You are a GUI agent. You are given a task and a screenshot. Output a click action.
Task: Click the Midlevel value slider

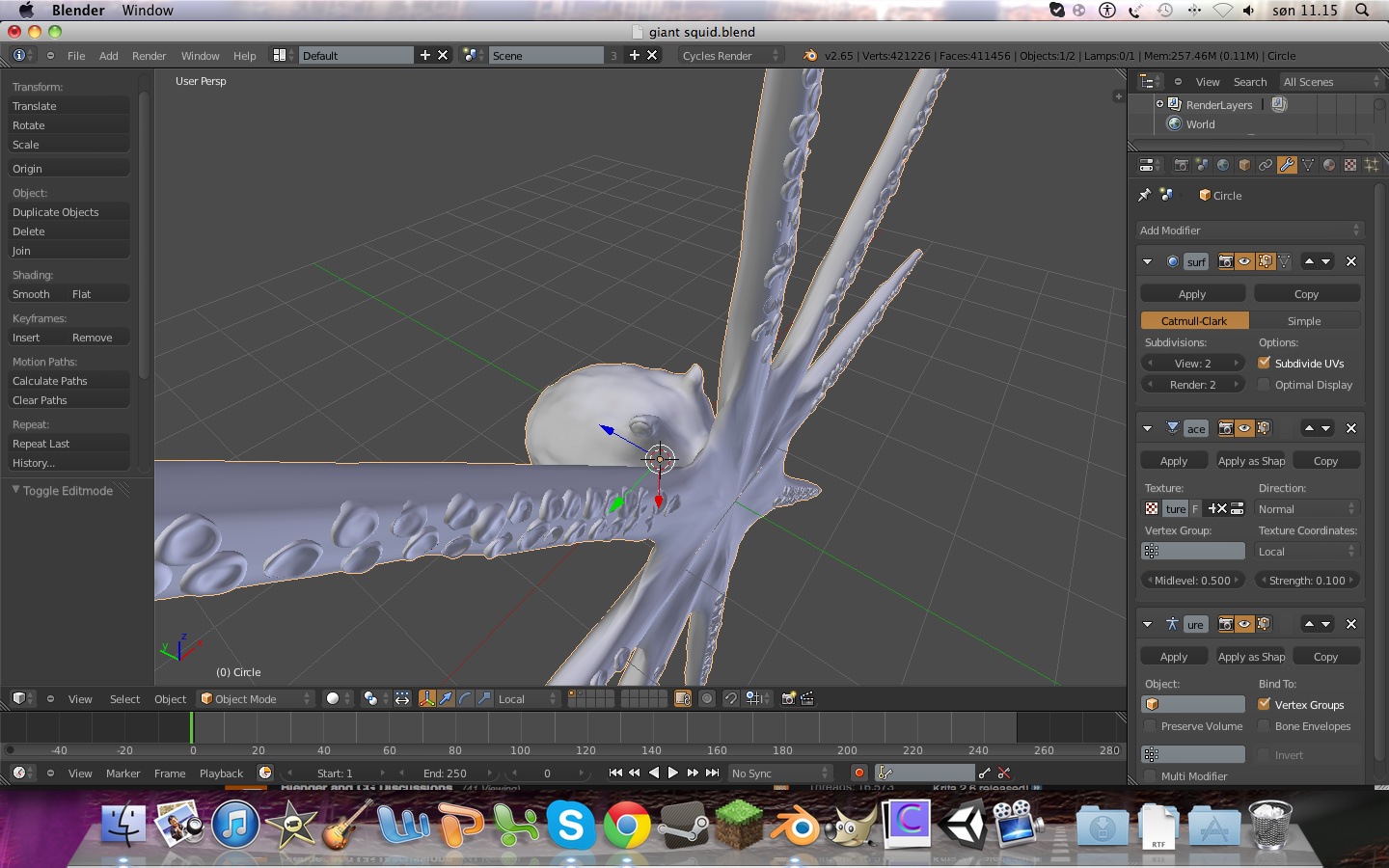click(x=1193, y=581)
